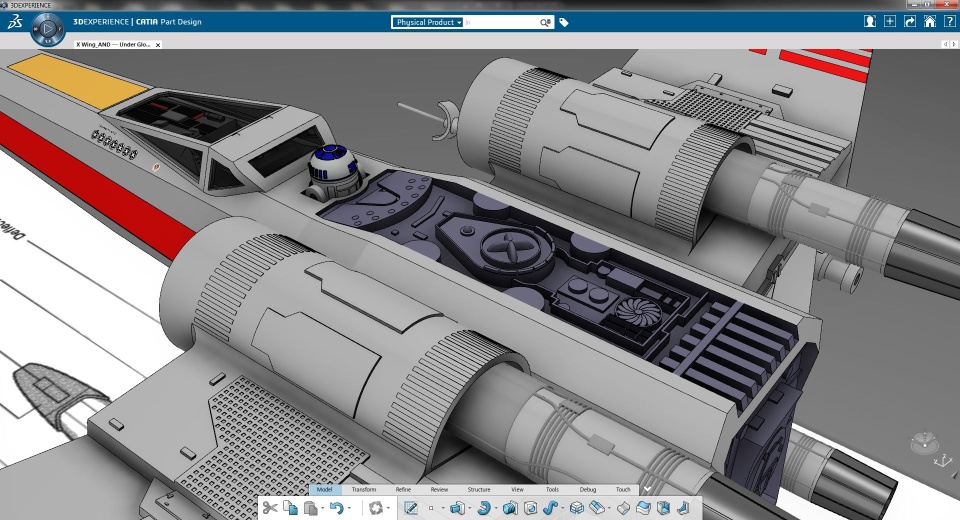The width and height of the screenshot is (960, 520).
Task: Switch to the Touch tab
Action: pyautogui.click(x=623, y=489)
